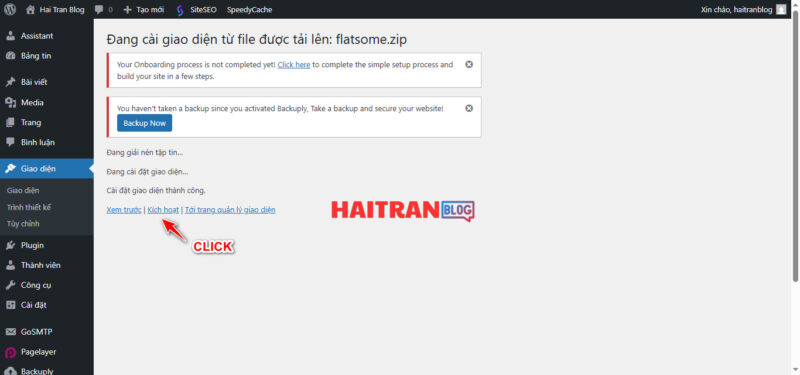Click the Backuply cloud icon

tap(10, 371)
